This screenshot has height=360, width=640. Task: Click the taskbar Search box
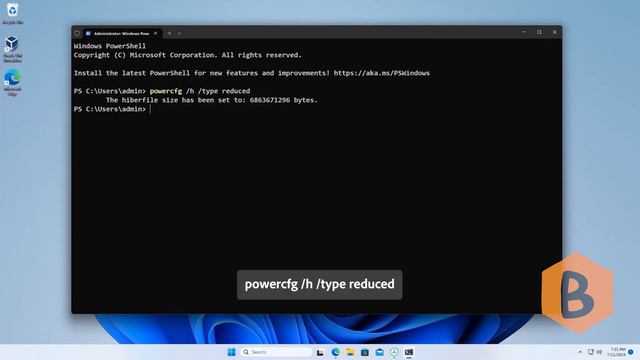tap(276, 352)
